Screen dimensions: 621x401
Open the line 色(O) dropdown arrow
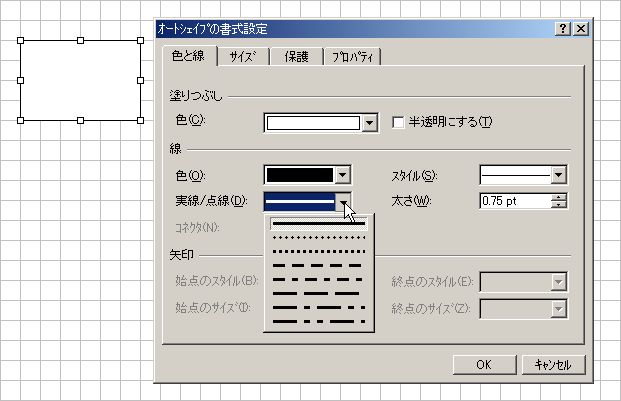click(343, 175)
